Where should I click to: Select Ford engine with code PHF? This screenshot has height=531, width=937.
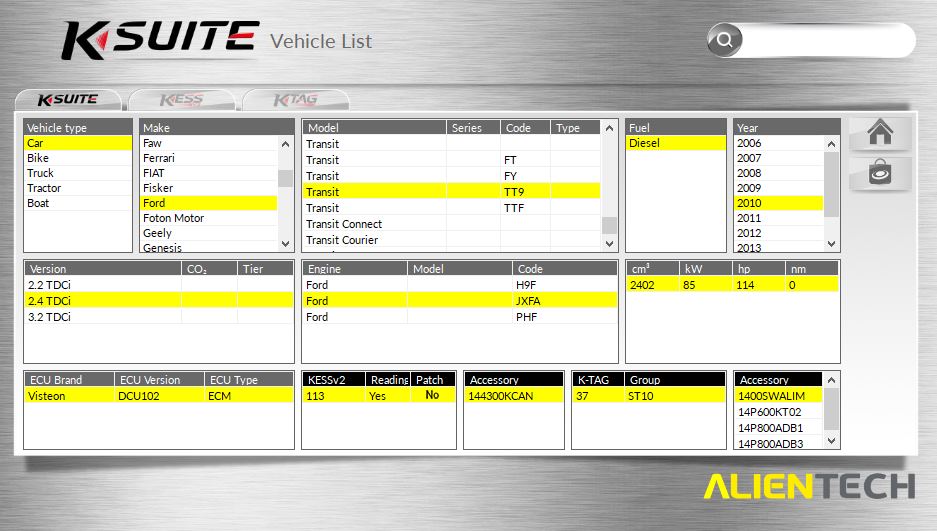click(460, 317)
